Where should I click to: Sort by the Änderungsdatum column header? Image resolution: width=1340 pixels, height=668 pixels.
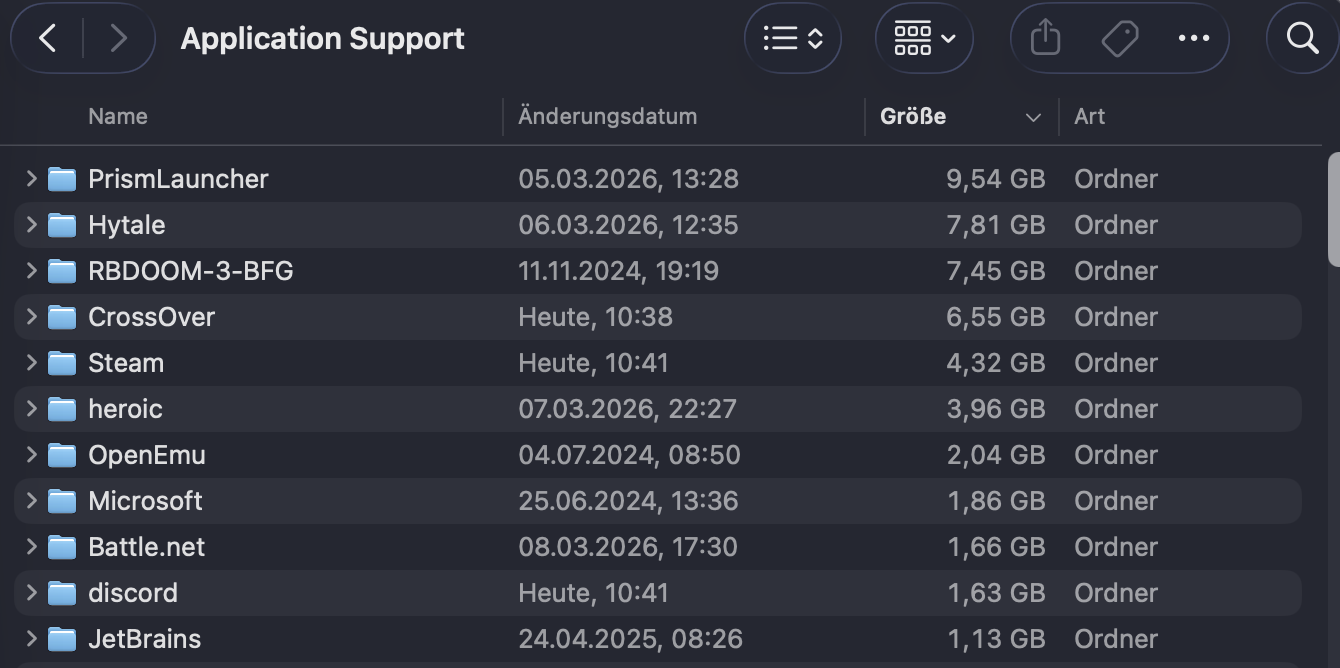607,116
